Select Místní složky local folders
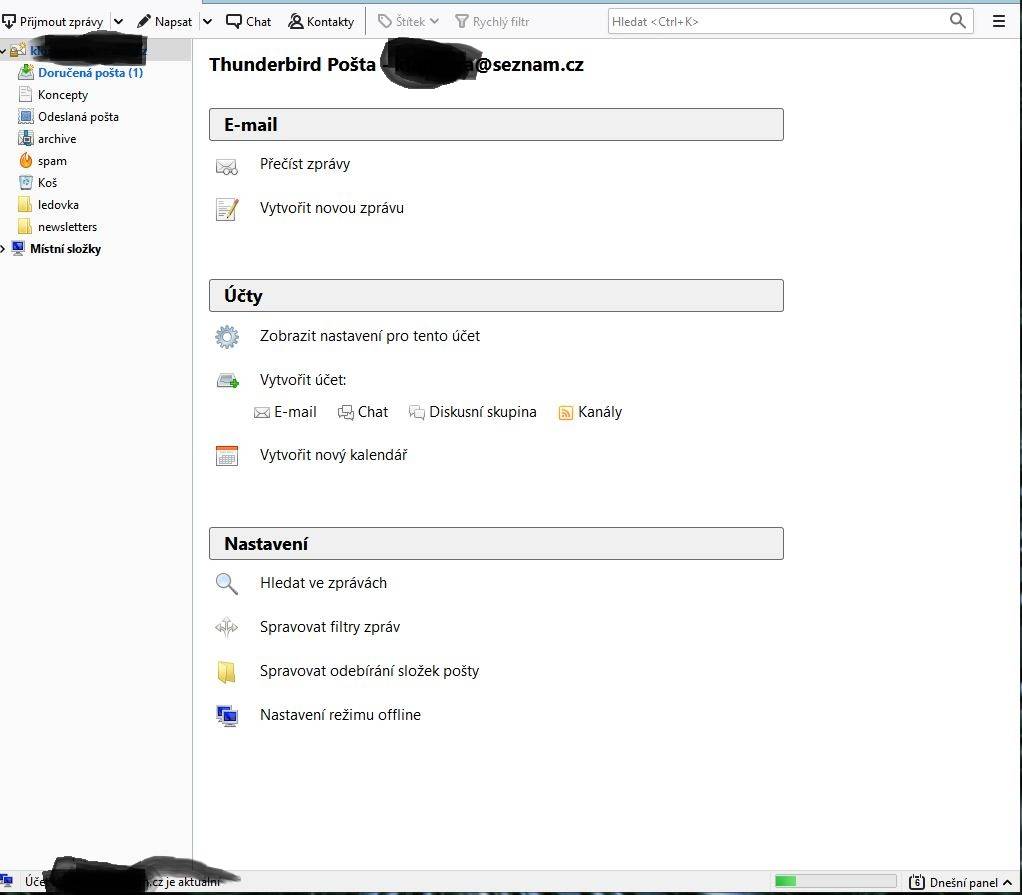Screen dimensions: 1022x895 [65, 249]
